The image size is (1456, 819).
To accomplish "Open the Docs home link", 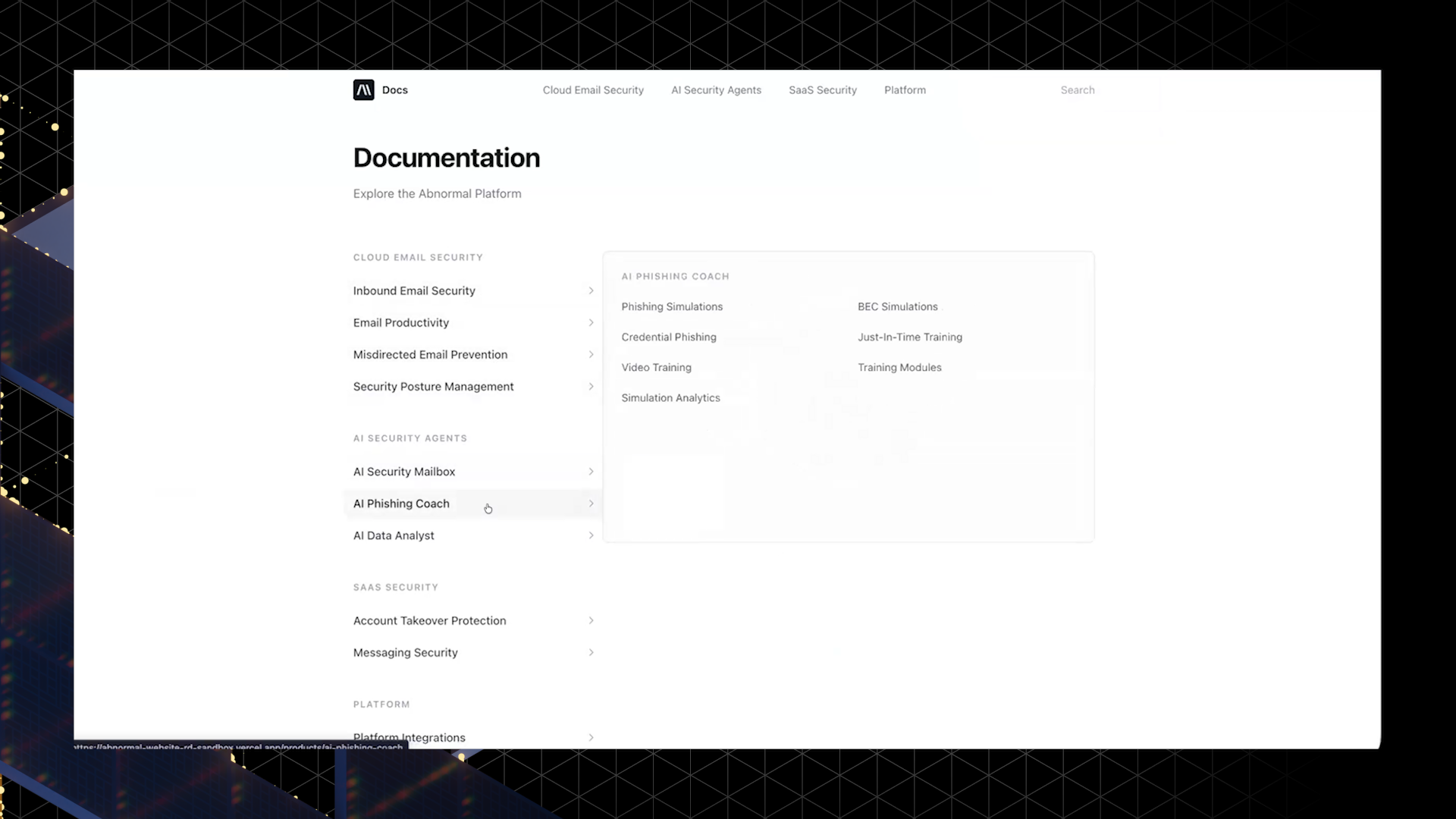I will 394,90.
